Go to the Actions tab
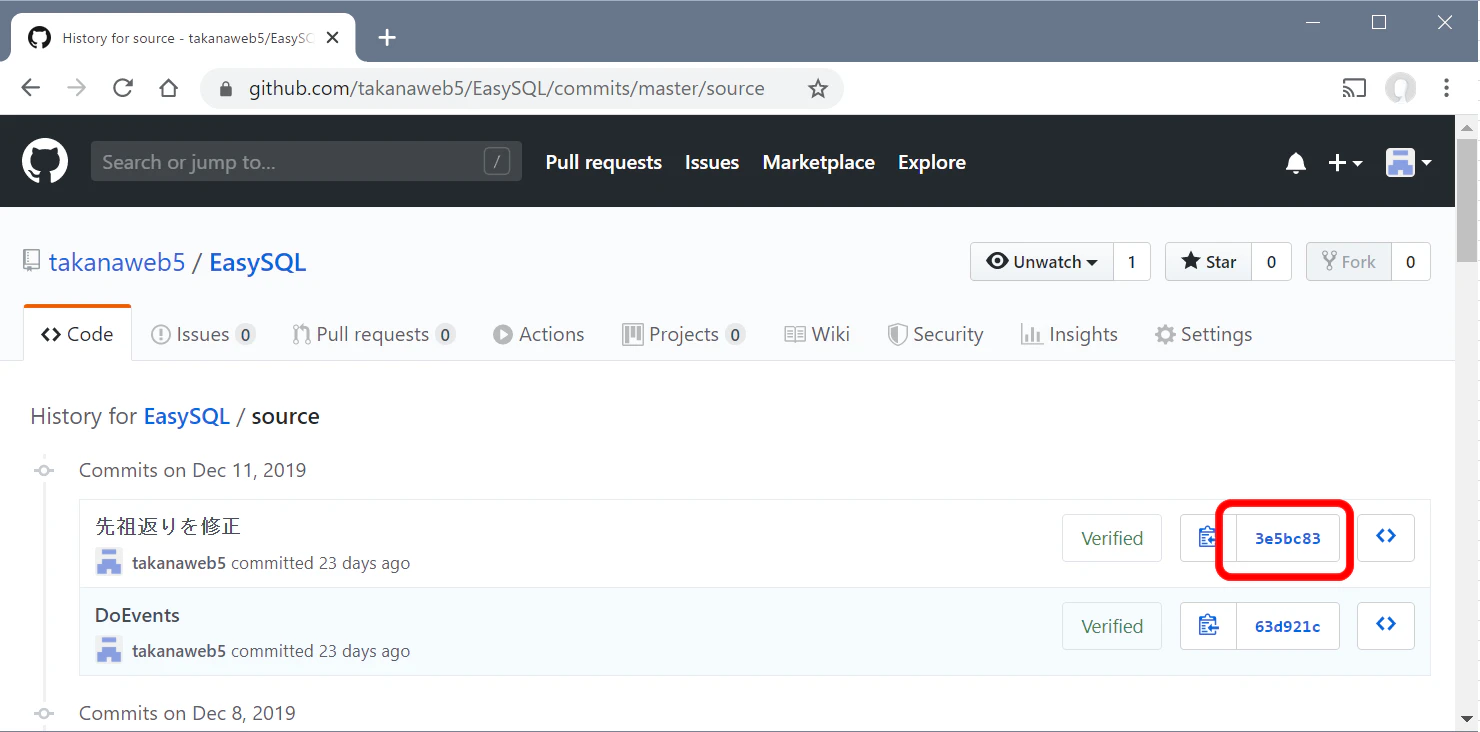Image resolution: width=1480 pixels, height=732 pixels. click(x=538, y=334)
